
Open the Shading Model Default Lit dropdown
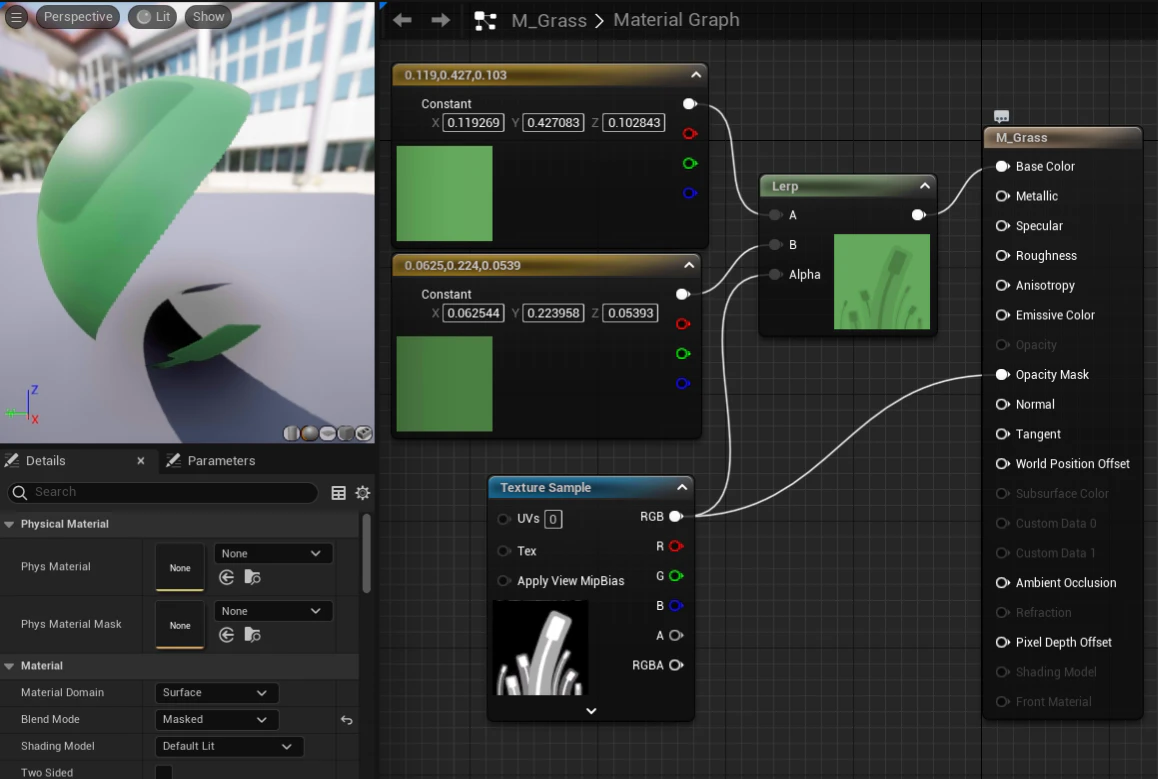(x=229, y=747)
